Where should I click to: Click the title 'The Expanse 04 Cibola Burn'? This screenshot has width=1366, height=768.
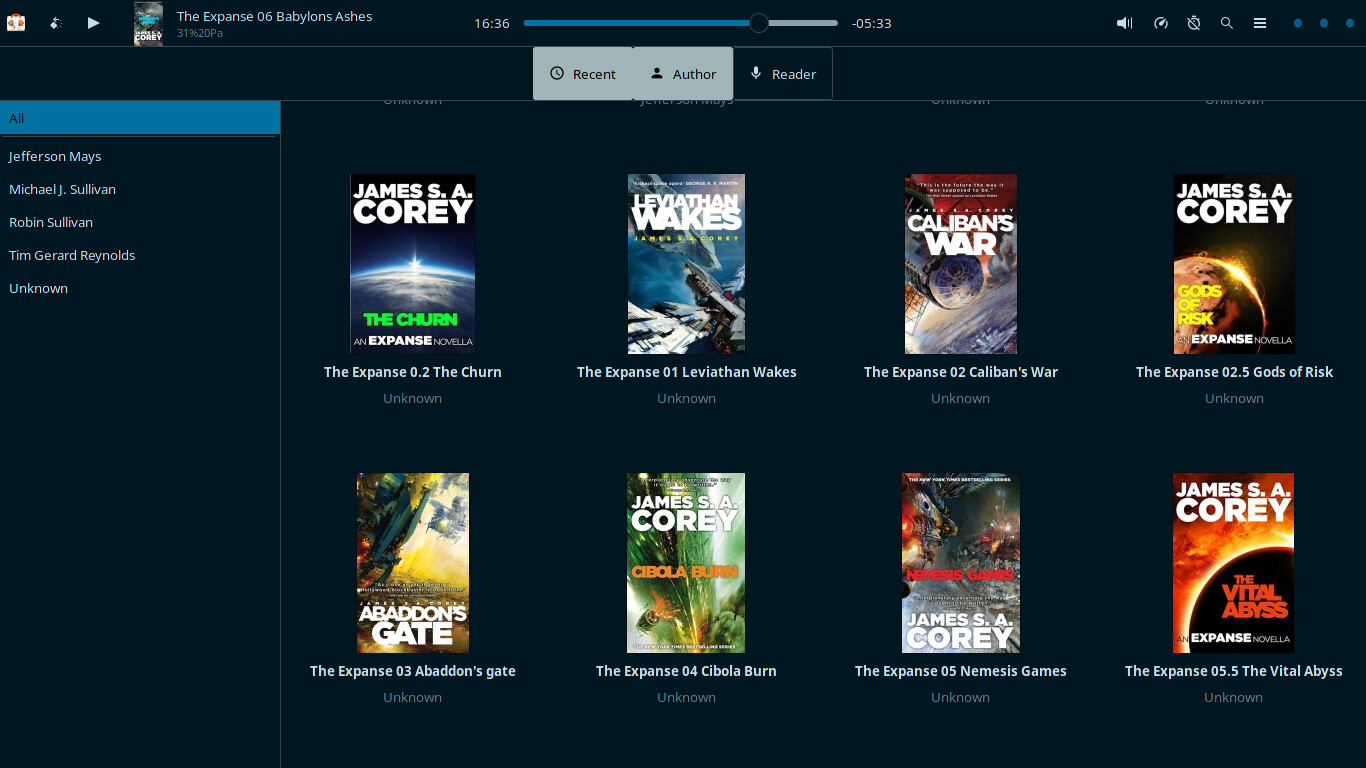click(686, 671)
